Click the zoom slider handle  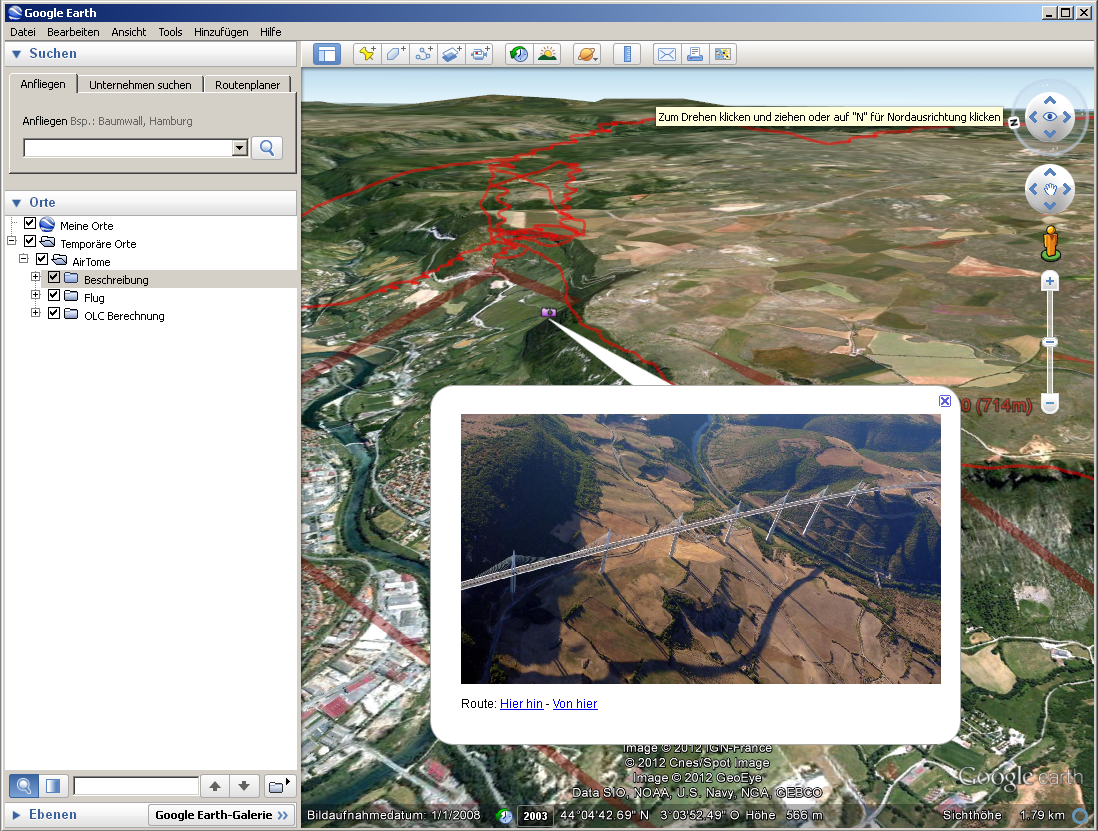point(1050,342)
